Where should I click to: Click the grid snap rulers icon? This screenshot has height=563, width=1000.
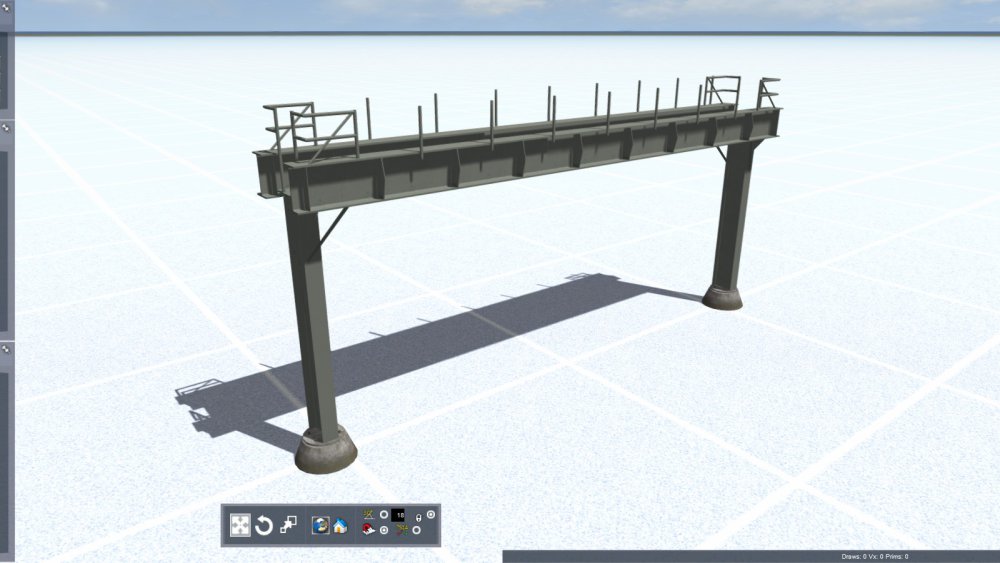(x=368, y=515)
